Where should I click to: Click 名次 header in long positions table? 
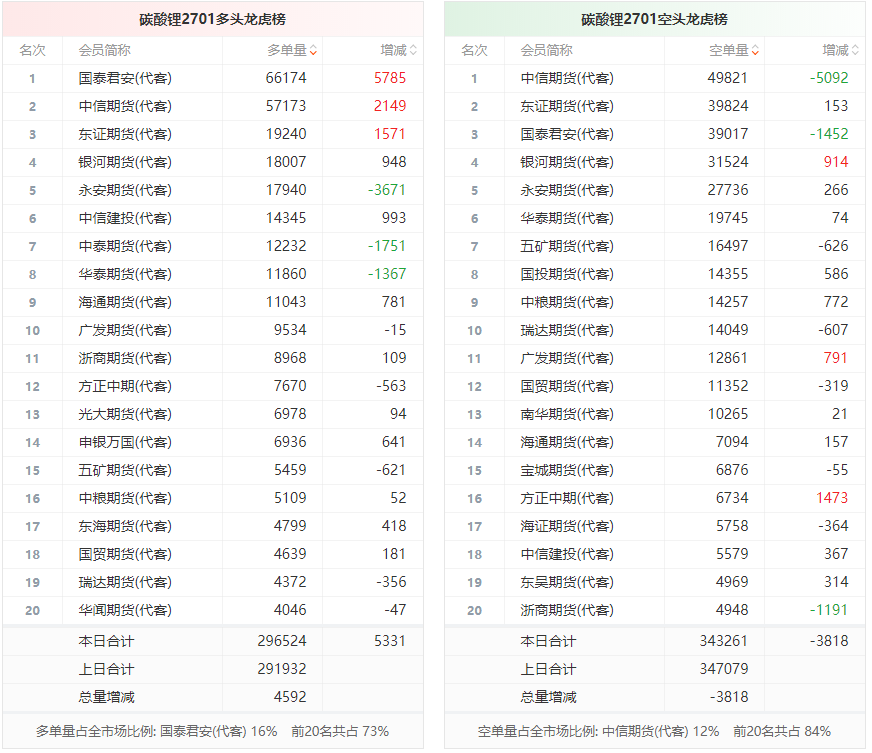(x=32, y=51)
